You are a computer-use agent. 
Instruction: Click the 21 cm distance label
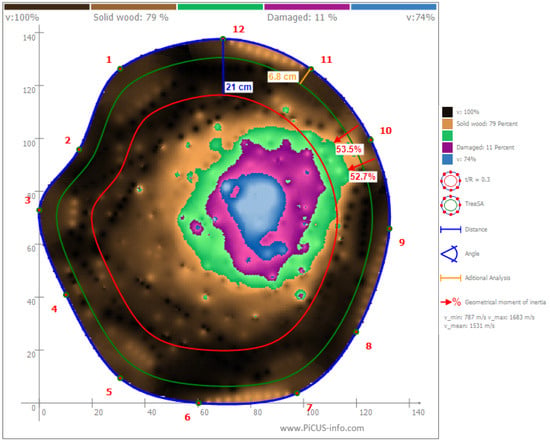pos(239,87)
